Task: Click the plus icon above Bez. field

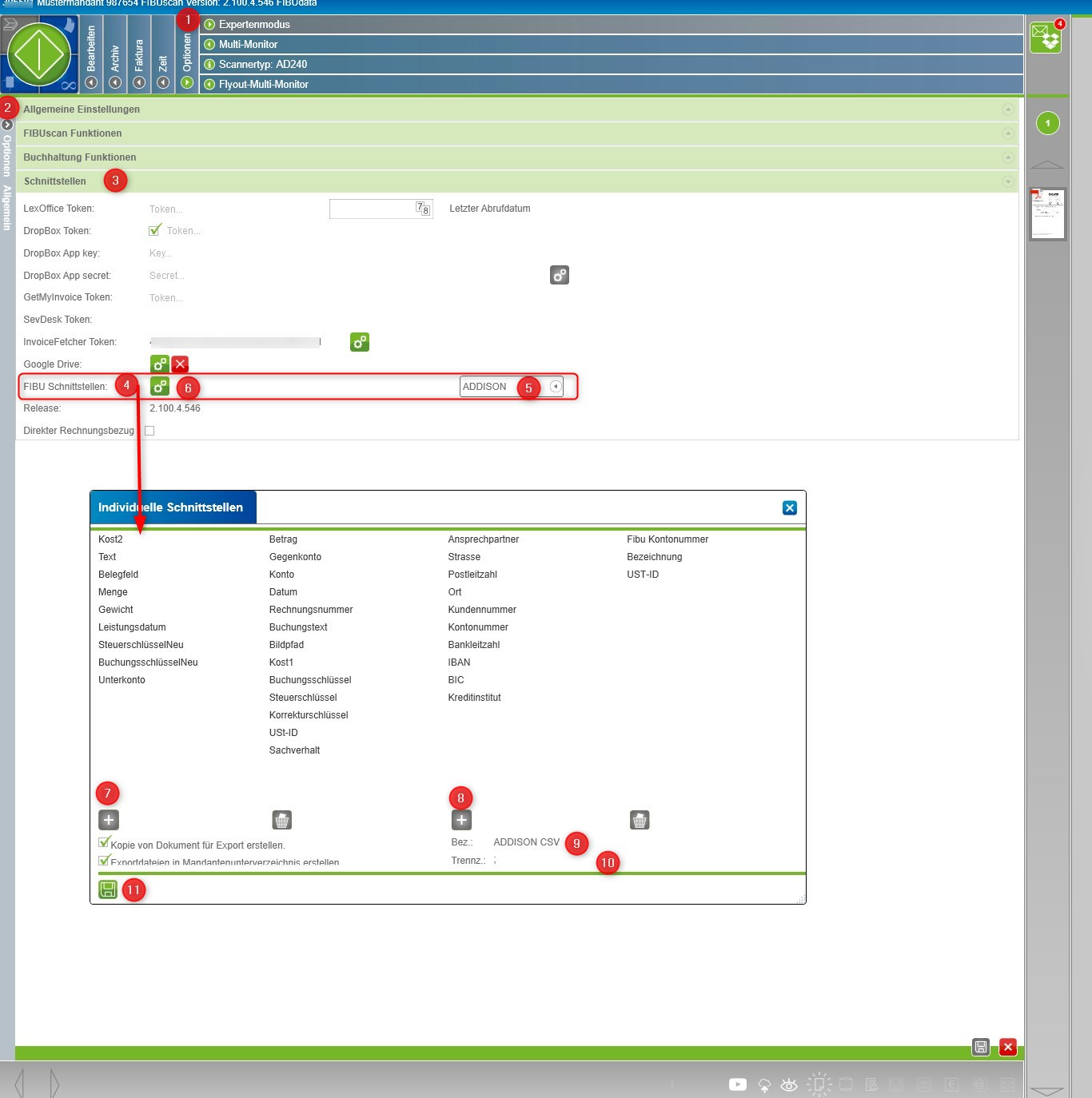Action: tap(461, 820)
